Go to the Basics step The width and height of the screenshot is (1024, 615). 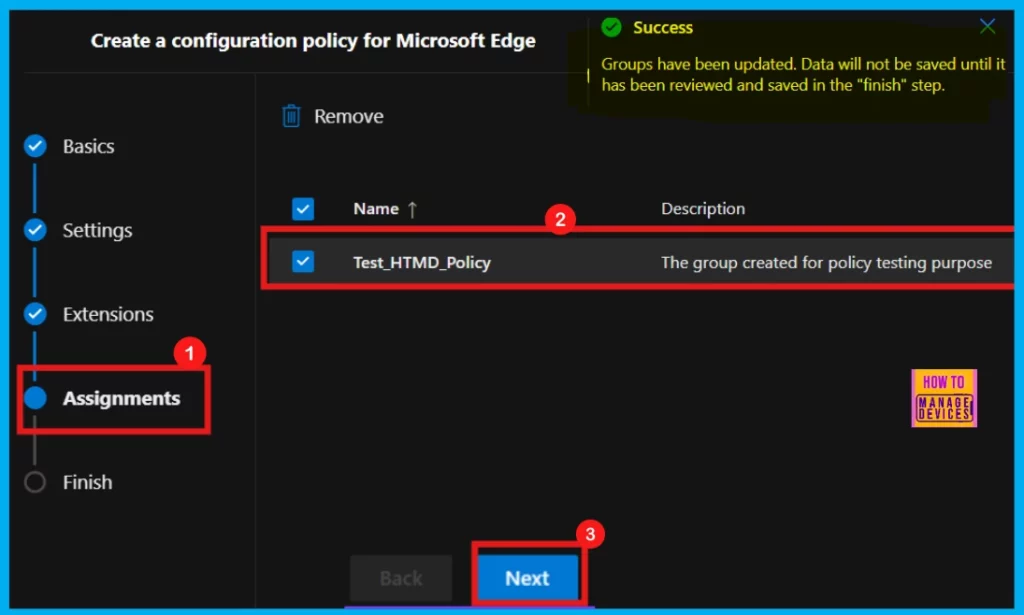tap(88, 146)
